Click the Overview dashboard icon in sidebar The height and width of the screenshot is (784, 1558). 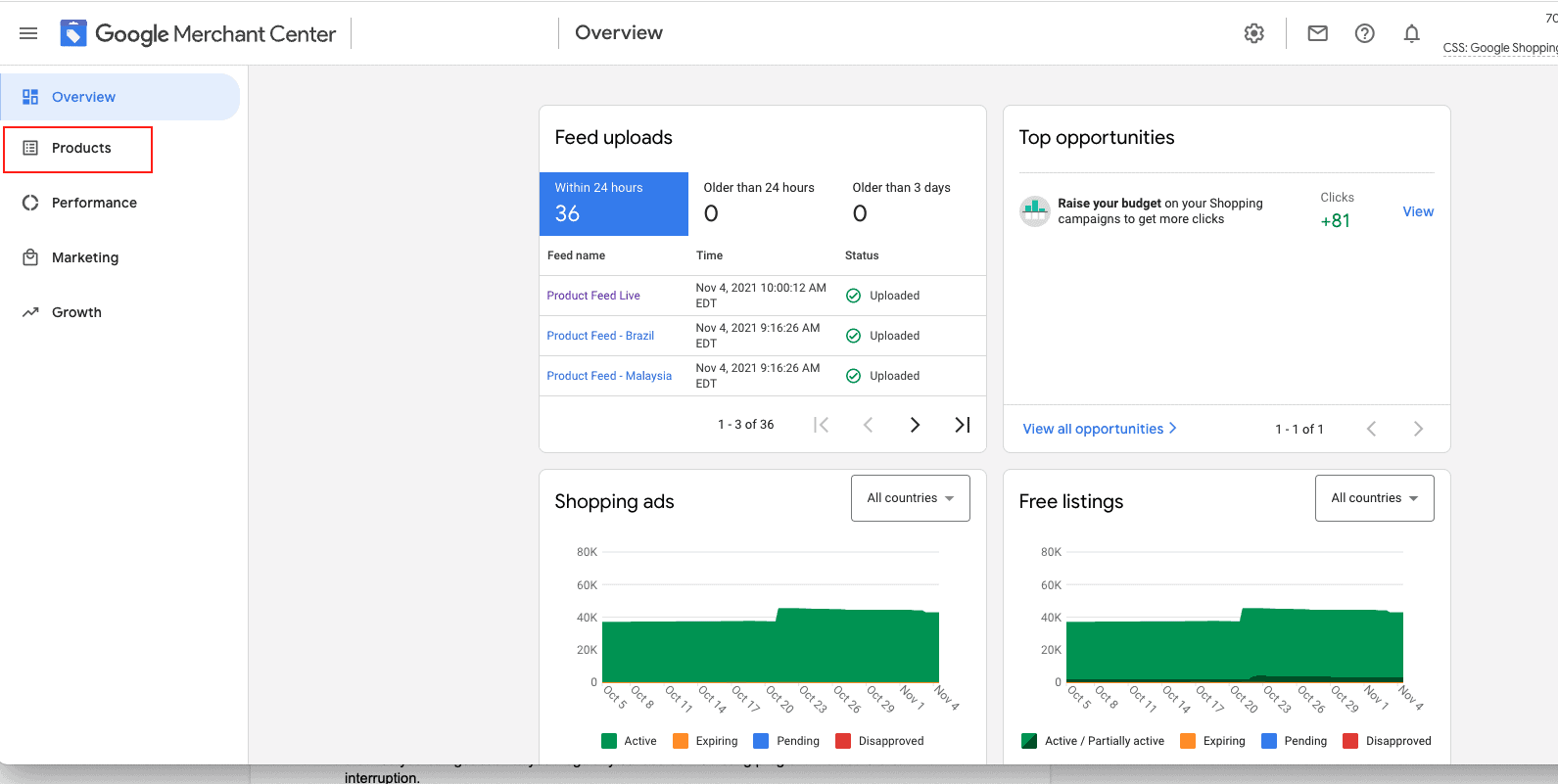(30, 97)
